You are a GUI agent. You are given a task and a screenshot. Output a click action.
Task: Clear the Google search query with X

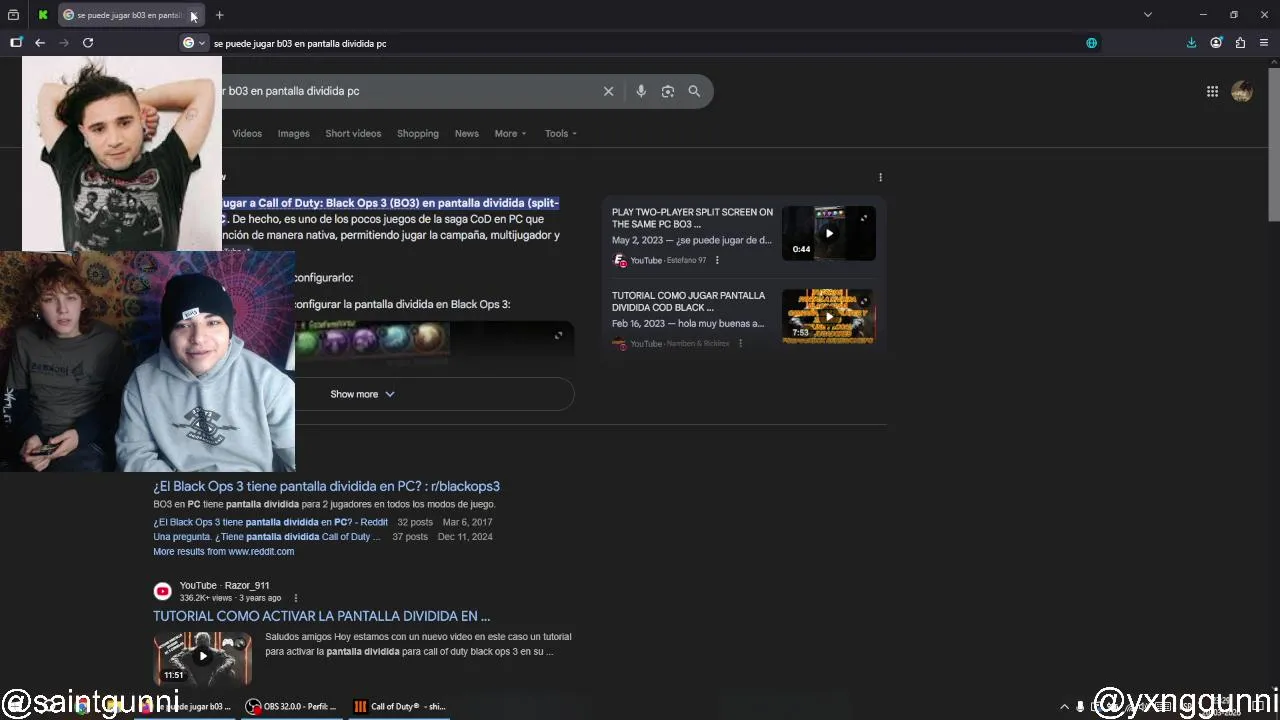pos(608,91)
